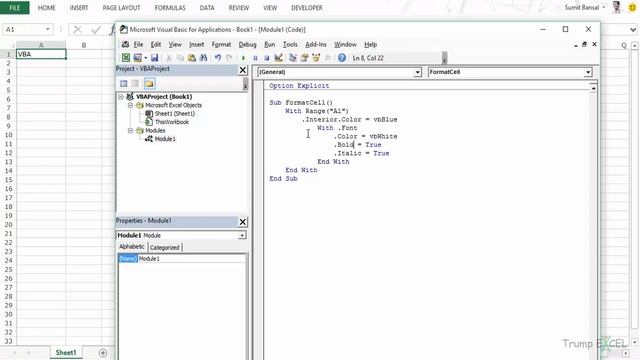Open the Insert menu in VBA editor
The image size is (640, 360).
click(196, 44)
